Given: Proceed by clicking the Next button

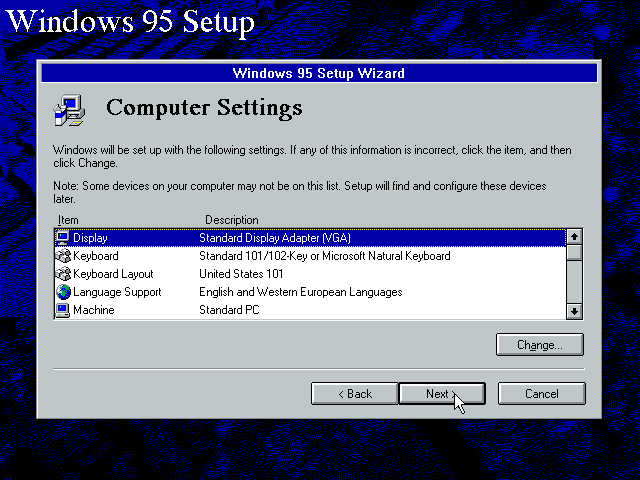Looking at the screenshot, I should [441, 394].
